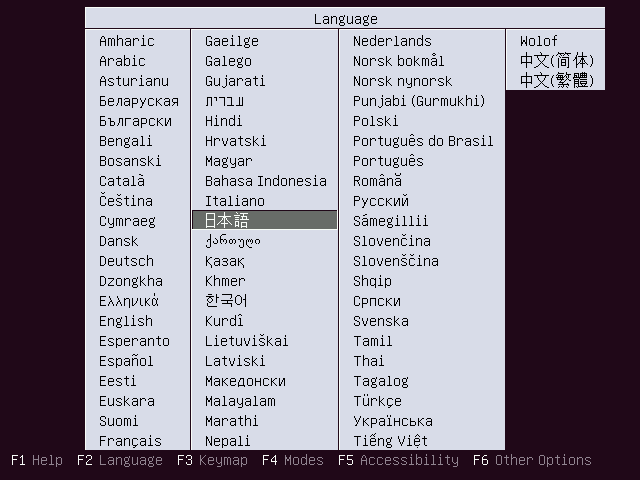Select 中文(简体) simplified Chinese
The height and width of the screenshot is (480, 640).
[x=556, y=61]
